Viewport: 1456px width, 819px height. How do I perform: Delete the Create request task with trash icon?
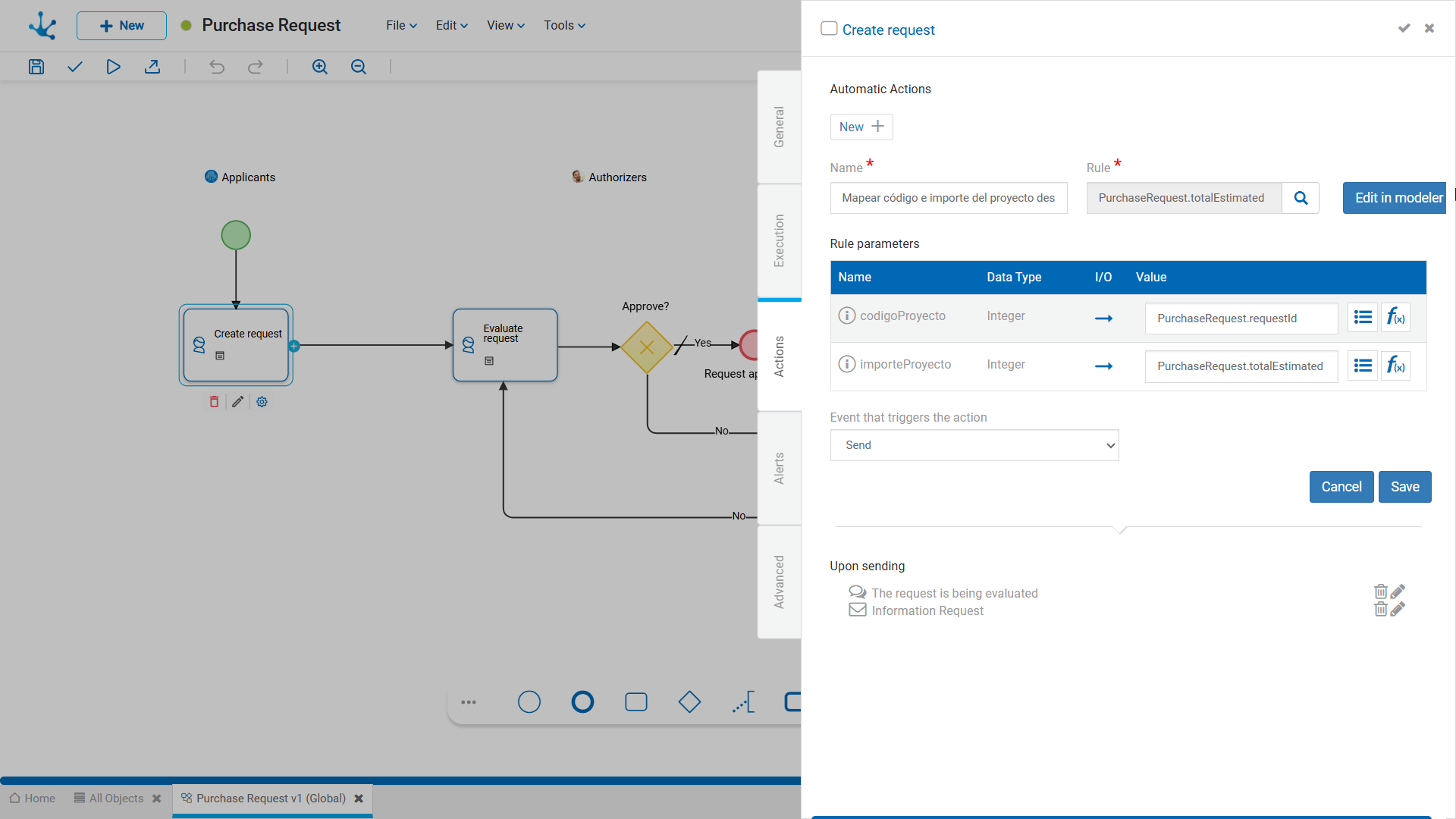214,402
